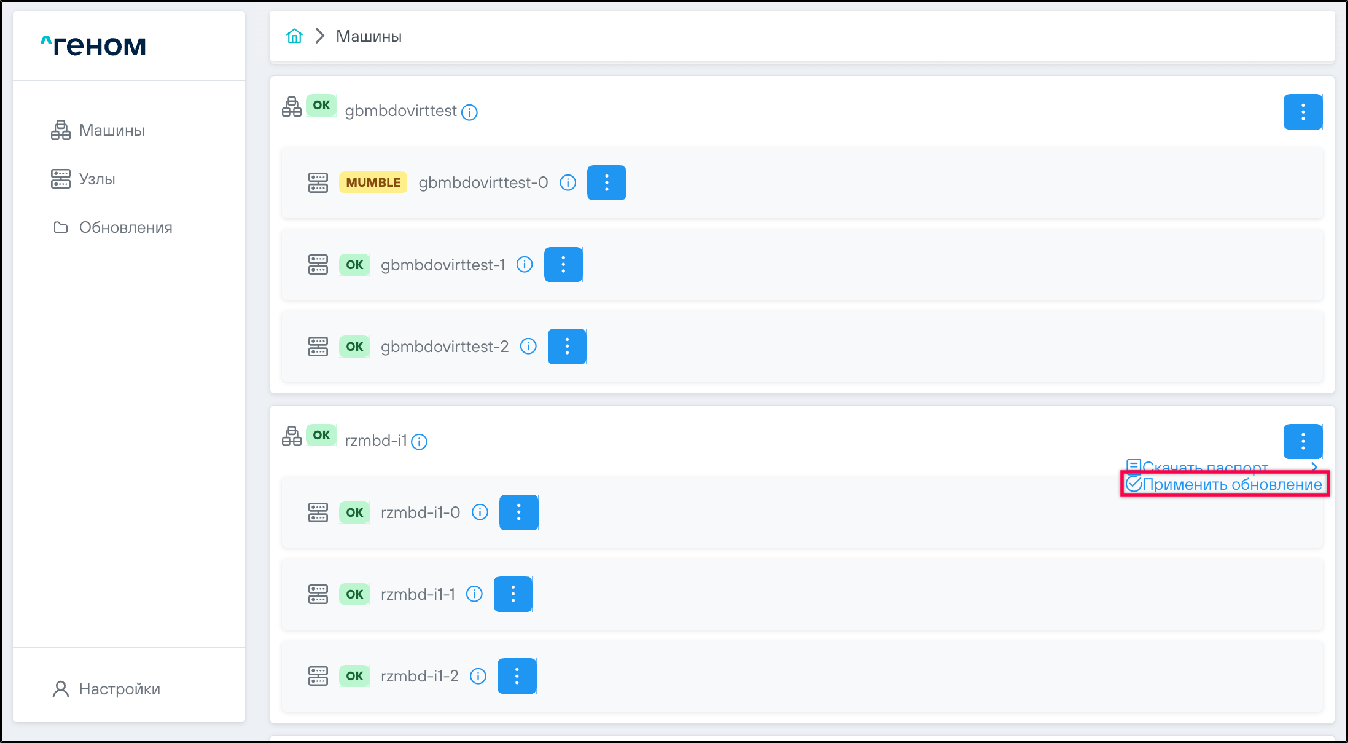Image resolution: width=1348 pixels, height=743 pixels.
Task: Open Настройки at the sidebar bottom
Action: 119,689
